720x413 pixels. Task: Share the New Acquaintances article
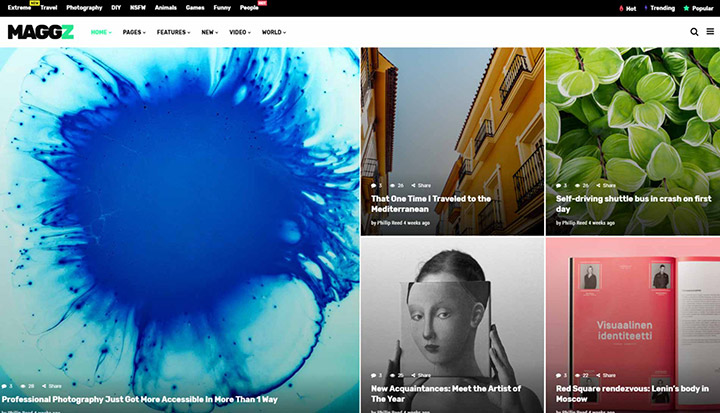421,375
